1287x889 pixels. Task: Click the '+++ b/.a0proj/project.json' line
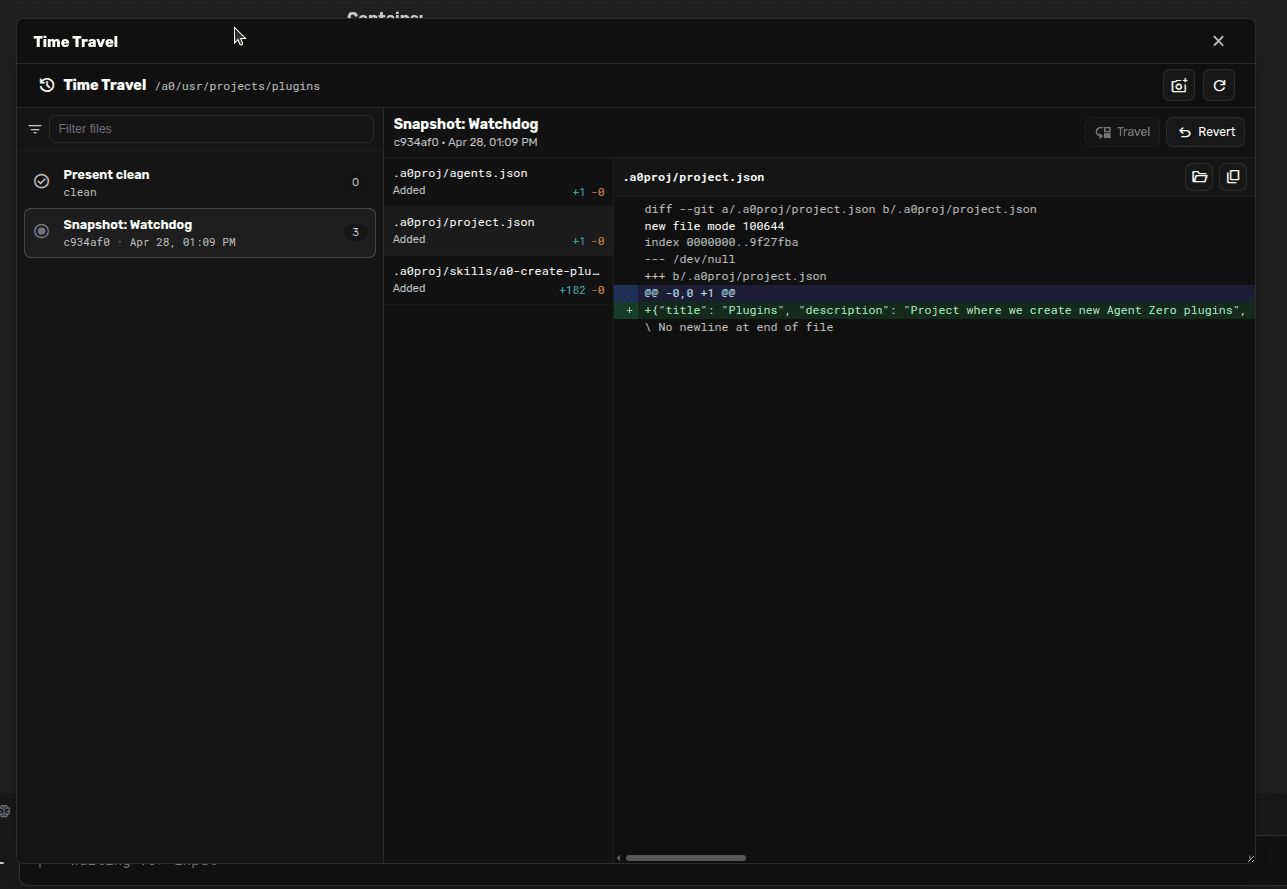pos(735,276)
